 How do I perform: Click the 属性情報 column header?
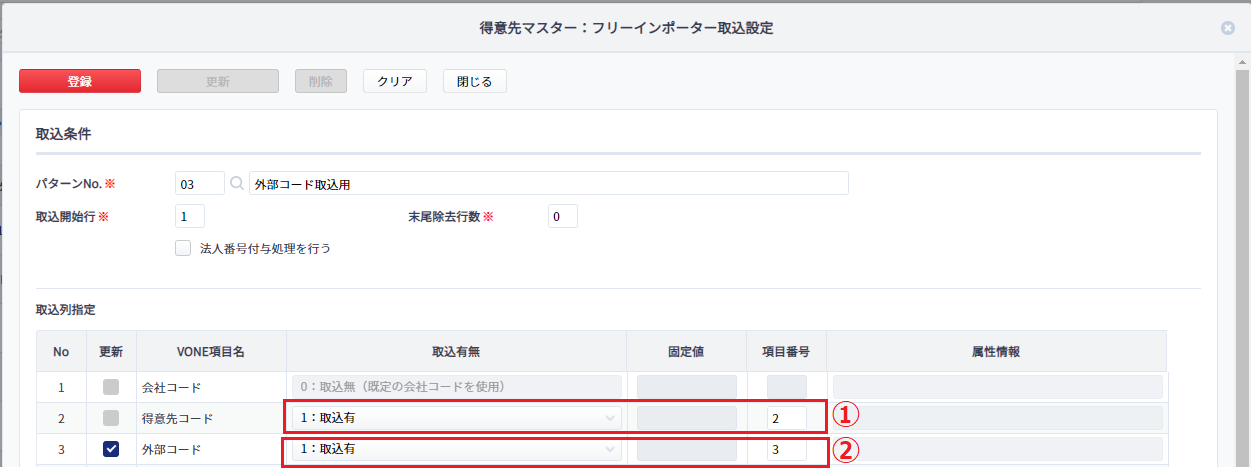pos(997,351)
